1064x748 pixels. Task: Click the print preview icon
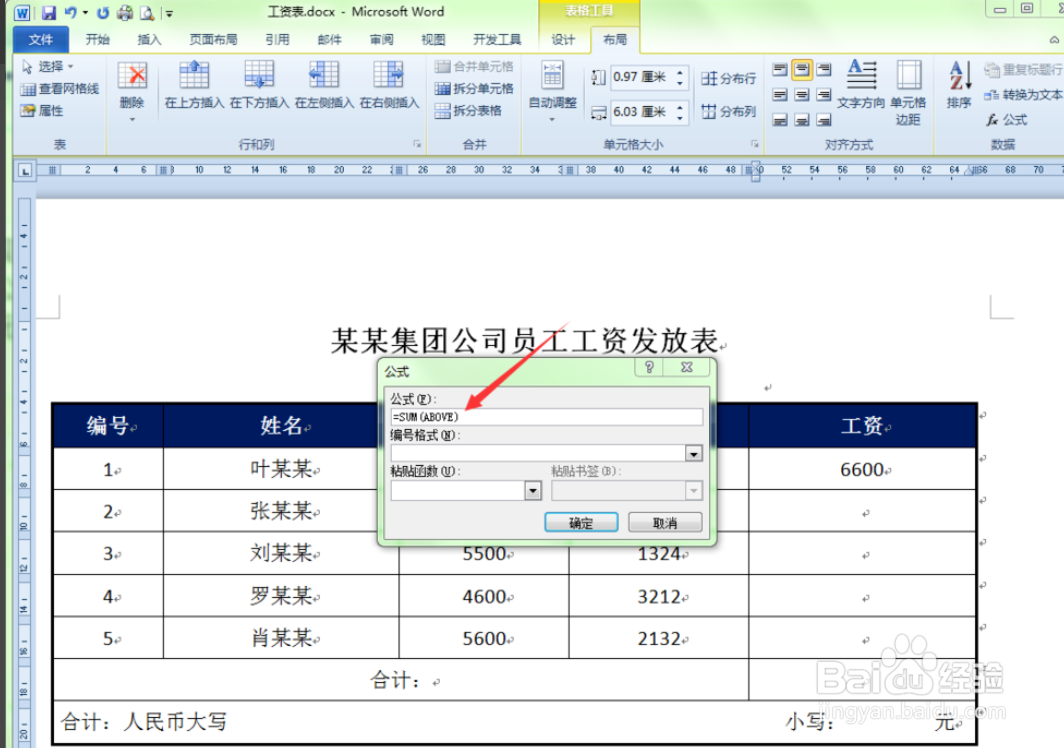[x=147, y=12]
